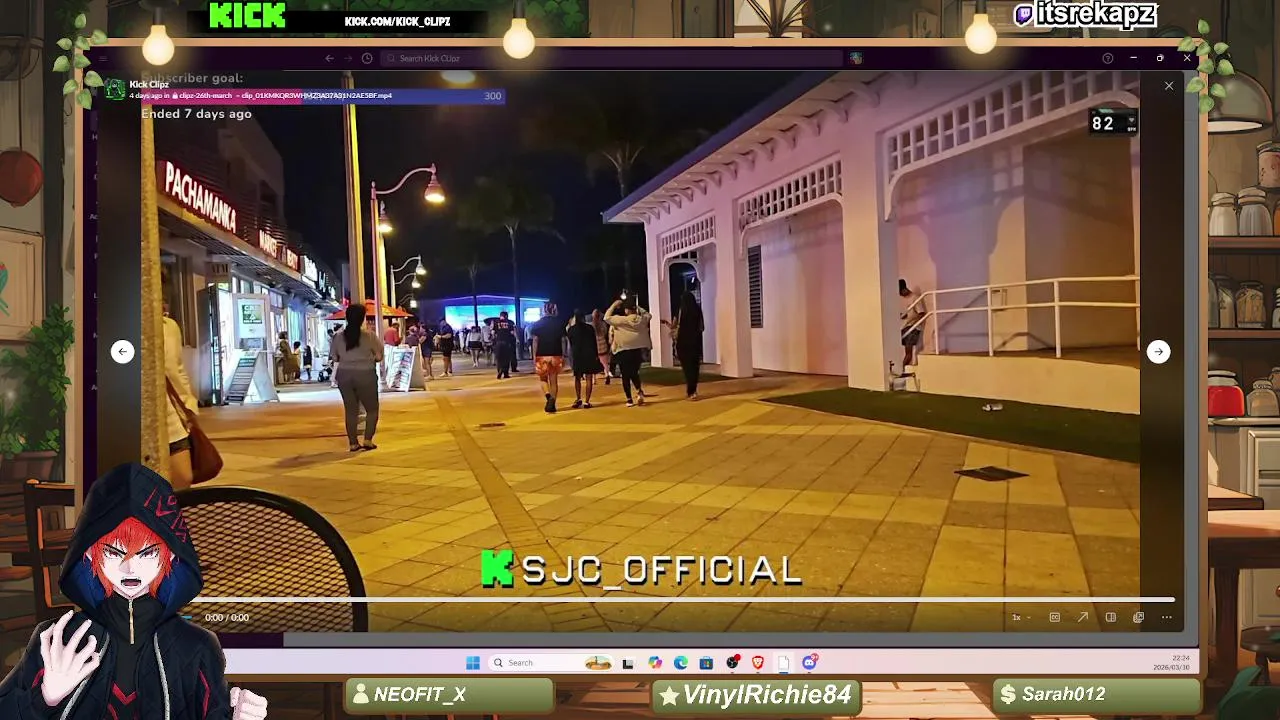Click the itsrekapz Twitch handle
Image resolution: width=1280 pixels, height=720 pixels.
pos(1096,15)
